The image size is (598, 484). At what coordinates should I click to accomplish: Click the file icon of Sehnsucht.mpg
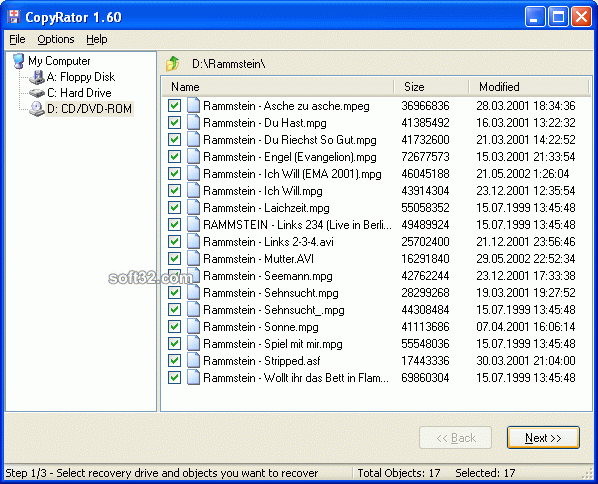point(193,293)
